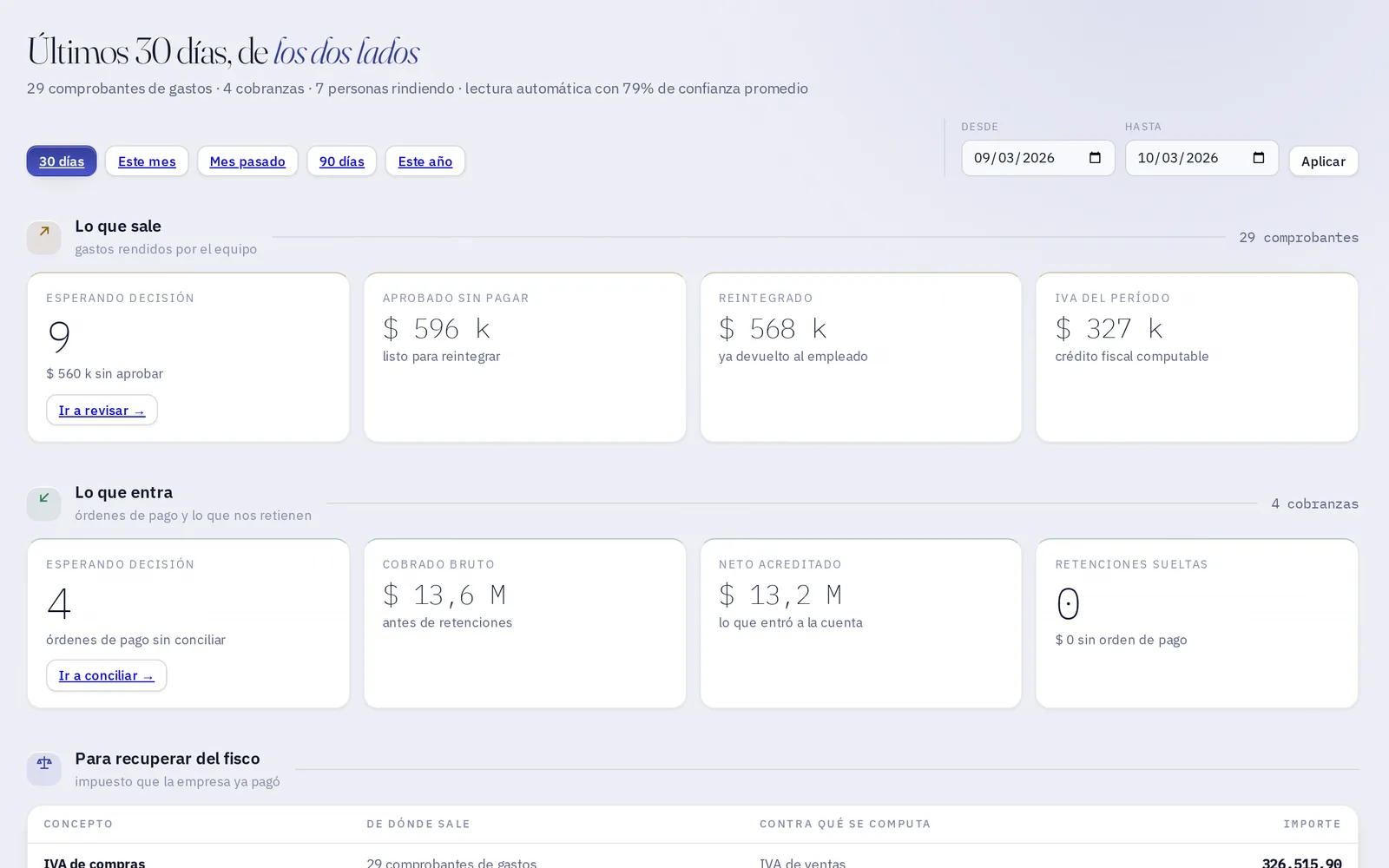This screenshot has height=868, width=1389.
Task: Click the Cobrado bruto $ 13,6 M value
Action: 444,595
